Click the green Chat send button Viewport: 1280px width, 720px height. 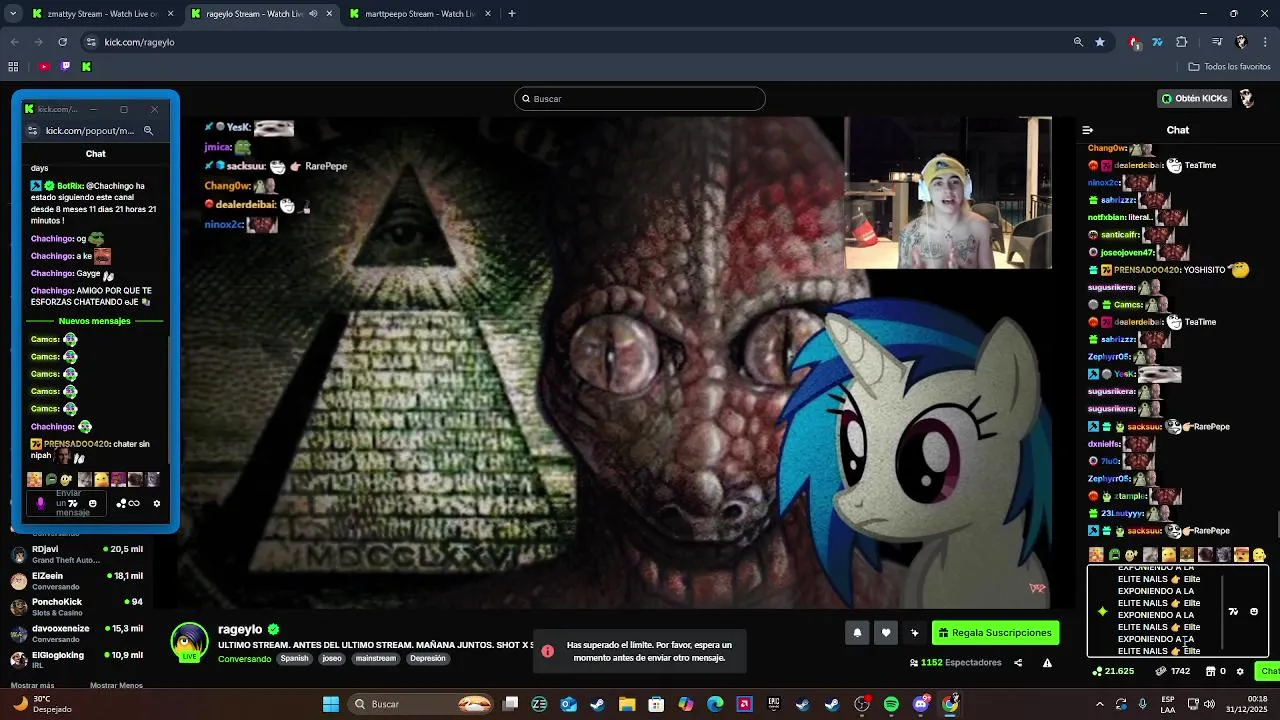(1268, 671)
